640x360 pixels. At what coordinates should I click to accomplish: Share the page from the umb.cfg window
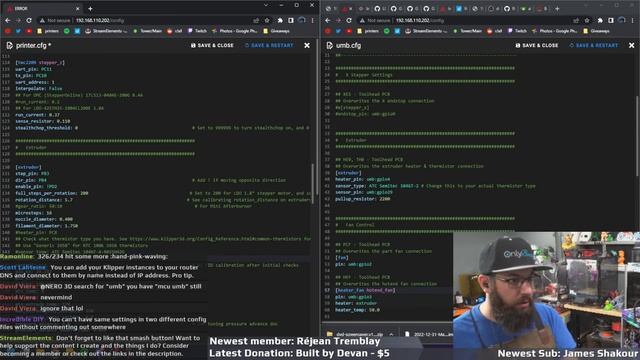click(x=576, y=20)
